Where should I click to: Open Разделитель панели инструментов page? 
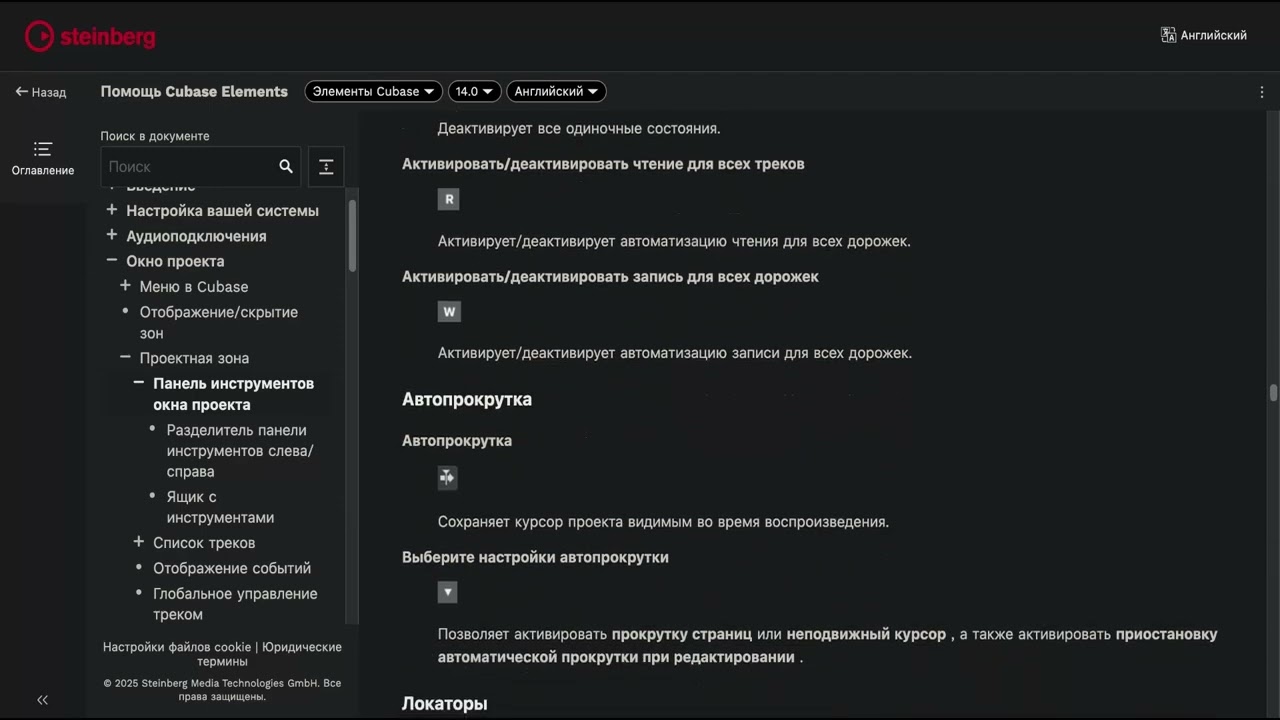pos(240,451)
